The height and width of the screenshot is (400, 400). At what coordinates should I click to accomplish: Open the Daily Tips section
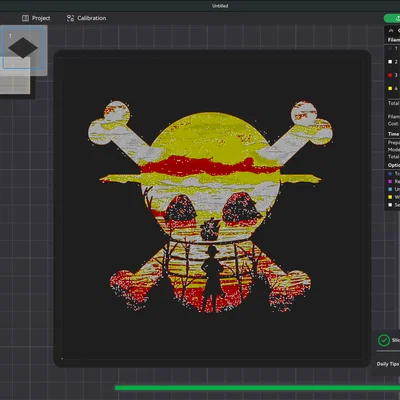pos(388,364)
